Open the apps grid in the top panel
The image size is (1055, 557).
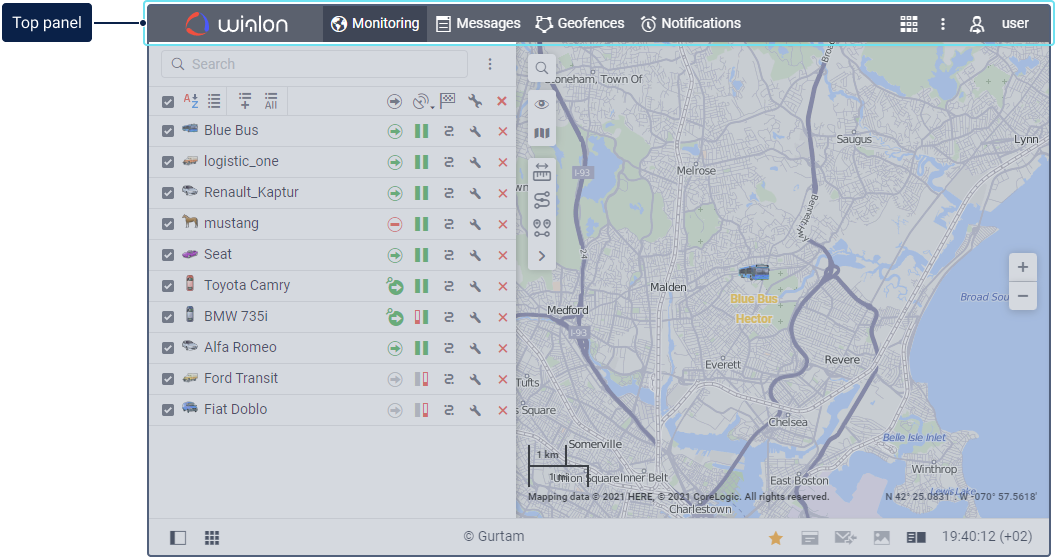click(909, 24)
